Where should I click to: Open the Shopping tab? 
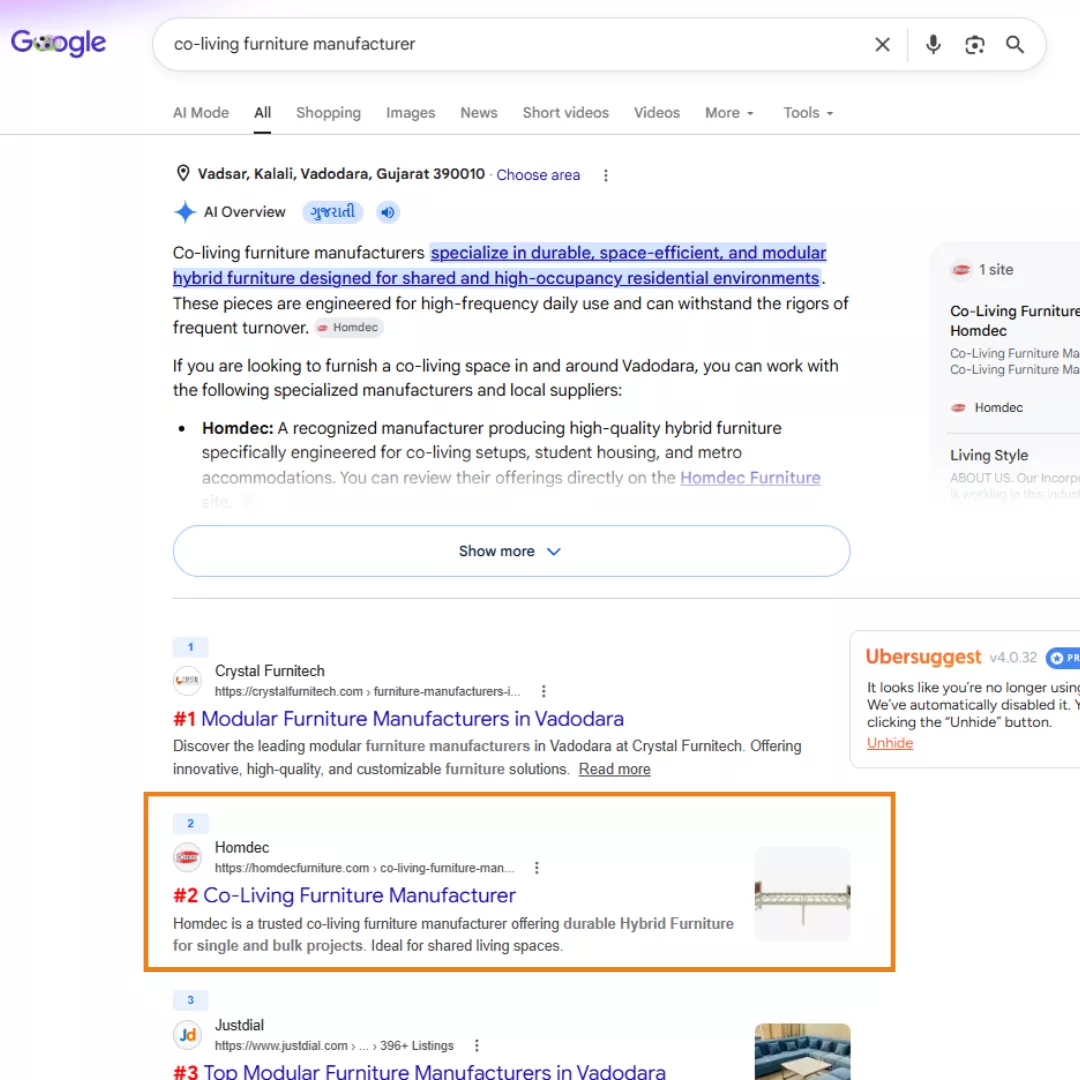[329, 112]
